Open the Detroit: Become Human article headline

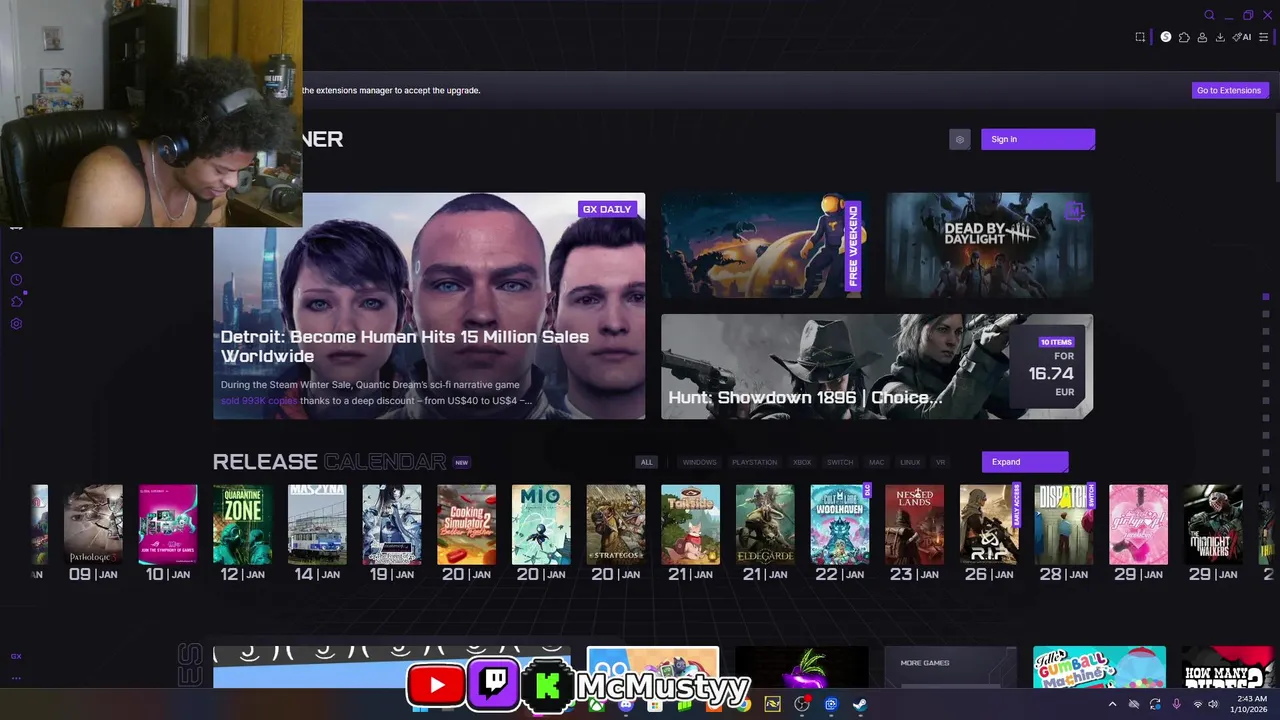[405, 346]
